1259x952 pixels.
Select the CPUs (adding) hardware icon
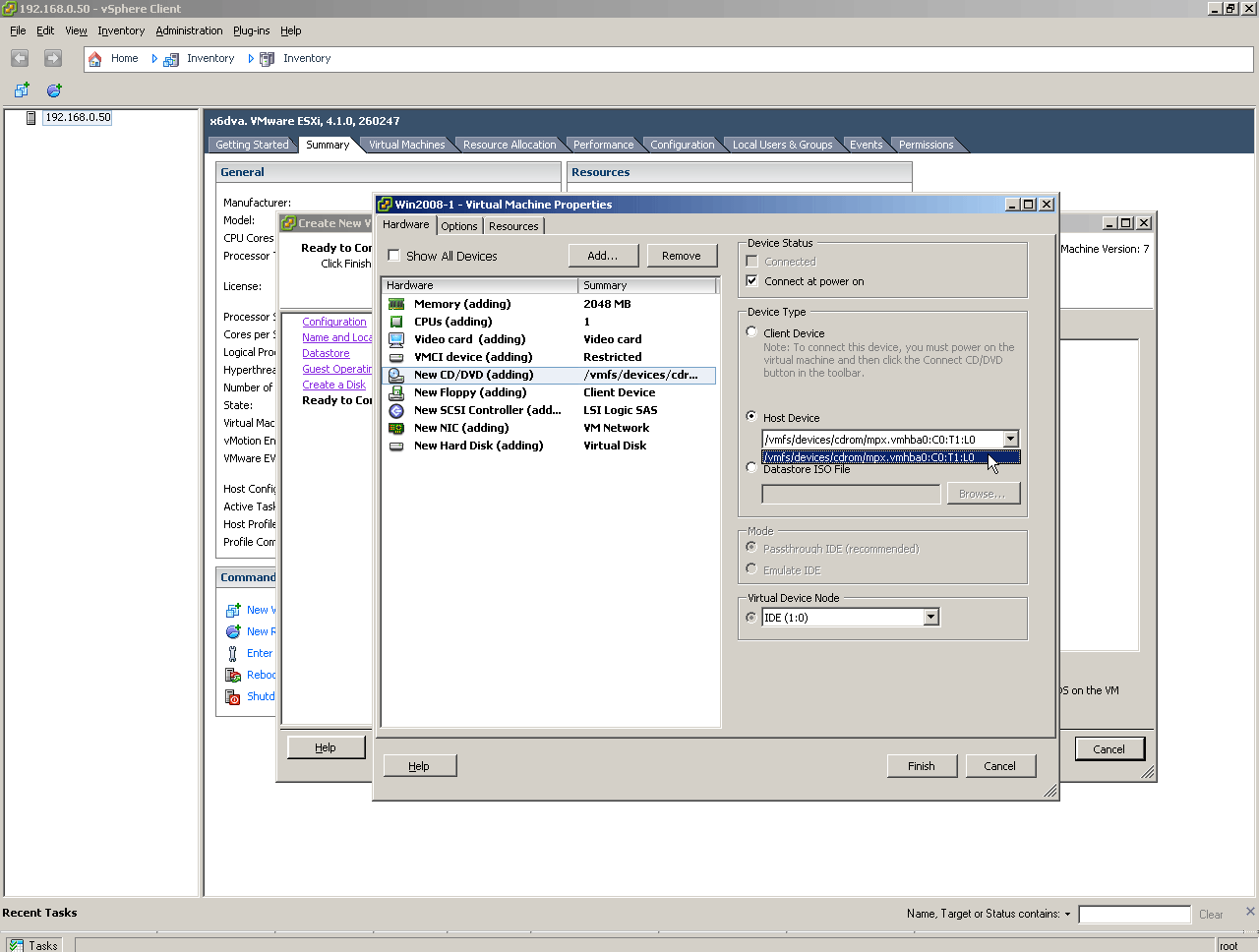tap(396, 322)
